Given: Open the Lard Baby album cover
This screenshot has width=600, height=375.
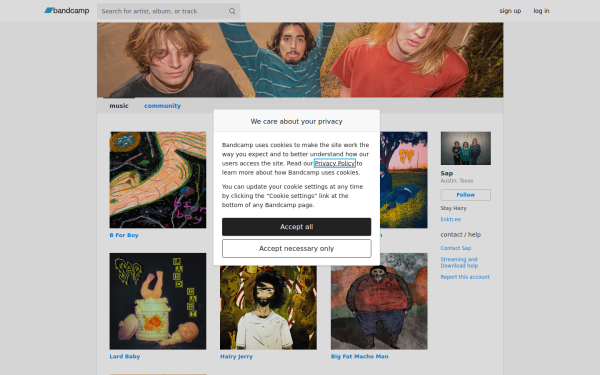Looking at the screenshot, I should click(158, 301).
